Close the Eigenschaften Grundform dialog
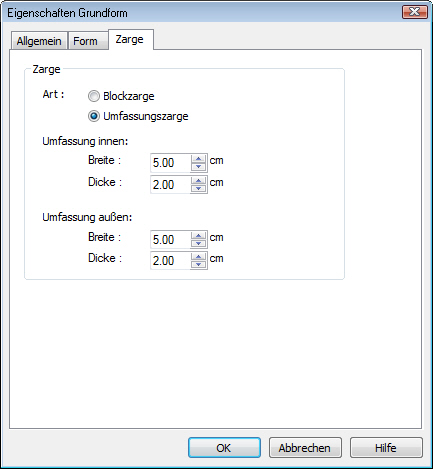Viewport: 433px width, 469px height. 415,12
